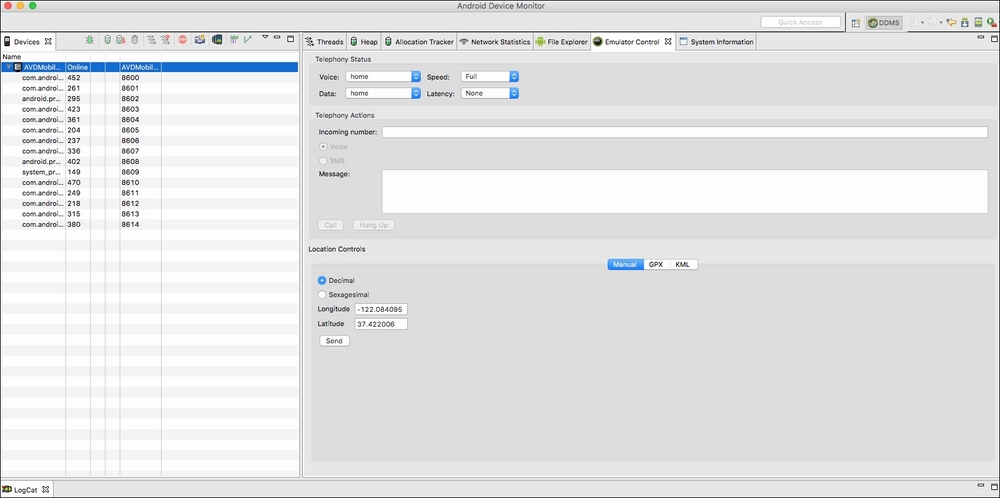
Task: Switch location mode to GPX
Action: pyautogui.click(x=656, y=265)
